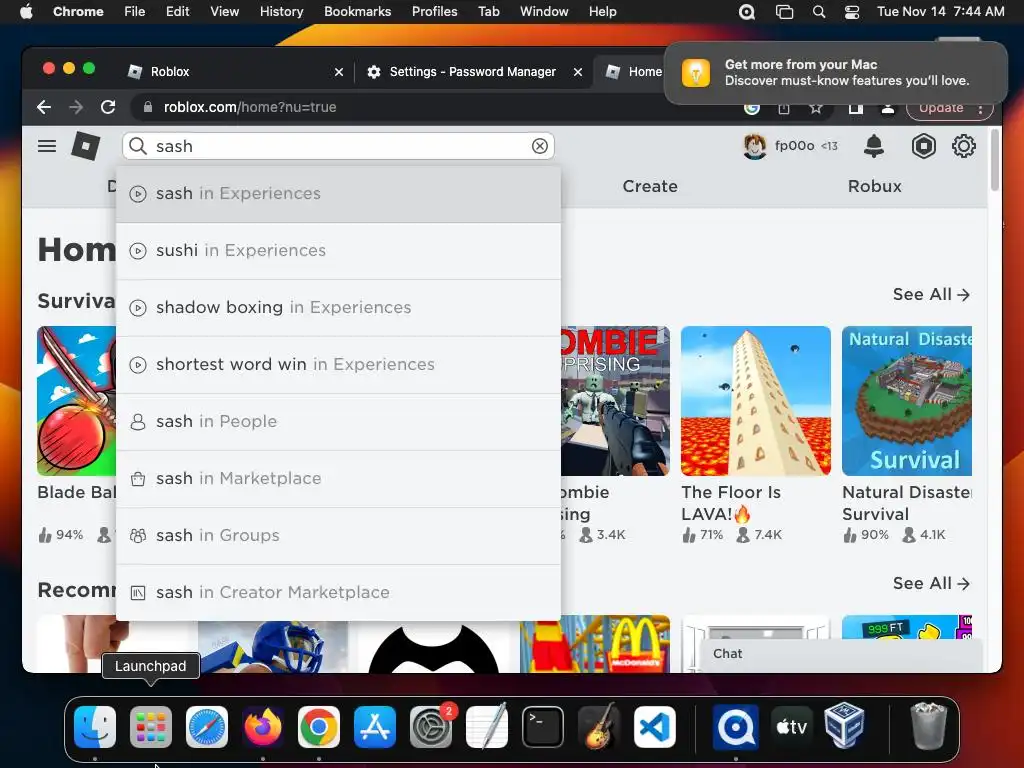Open the fp00o profile name link

(794, 146)
